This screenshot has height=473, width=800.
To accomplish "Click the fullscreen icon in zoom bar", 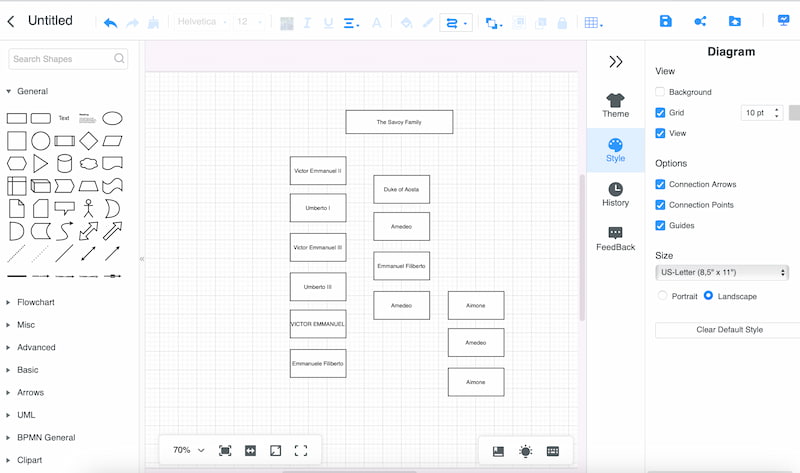I will click(x=301, y=451).
